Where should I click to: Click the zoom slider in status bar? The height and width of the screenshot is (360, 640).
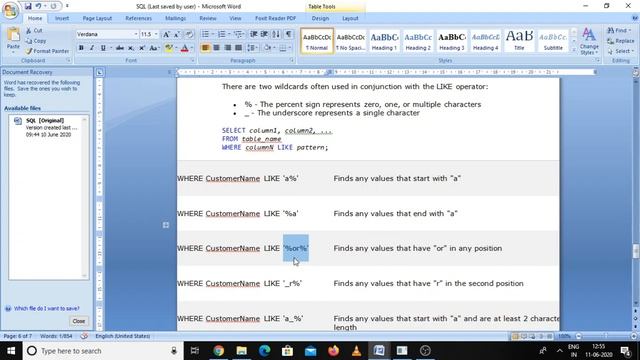pyautogui.click(x=606, y=336)
